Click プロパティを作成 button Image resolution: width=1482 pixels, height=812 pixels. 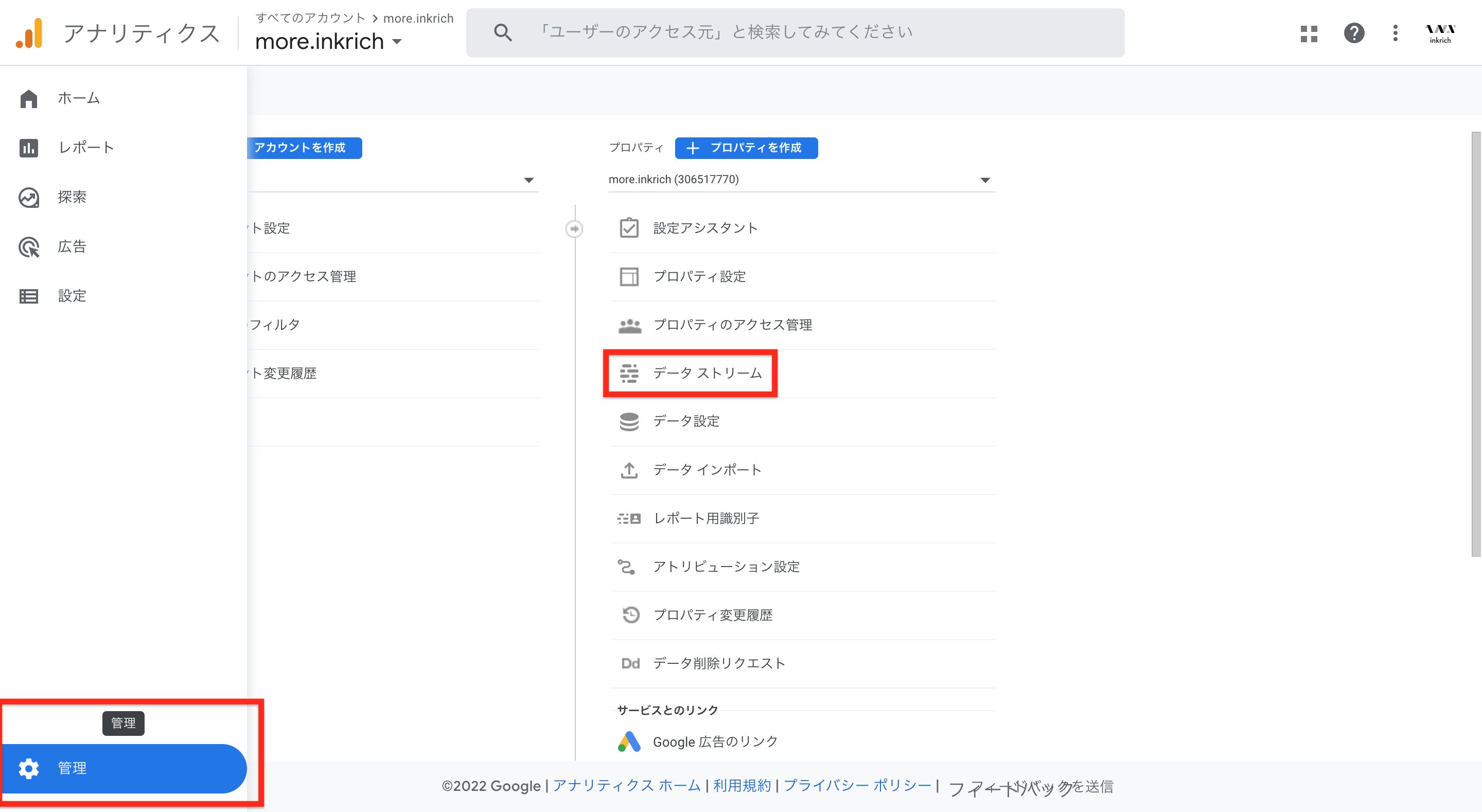click(x=746, y=148)
